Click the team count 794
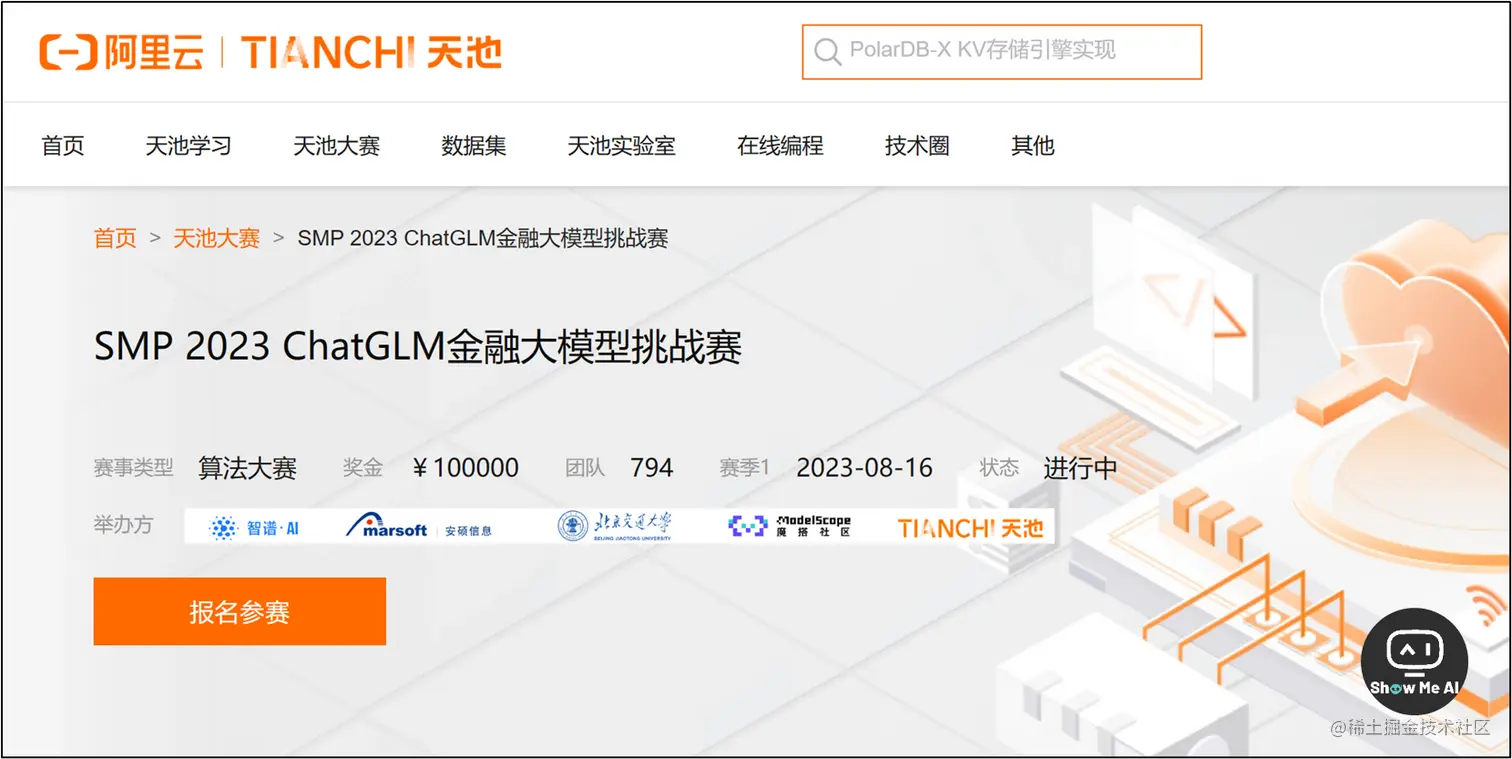The image size is (1512, 759). pyautogui.click(x=652, y=468)
